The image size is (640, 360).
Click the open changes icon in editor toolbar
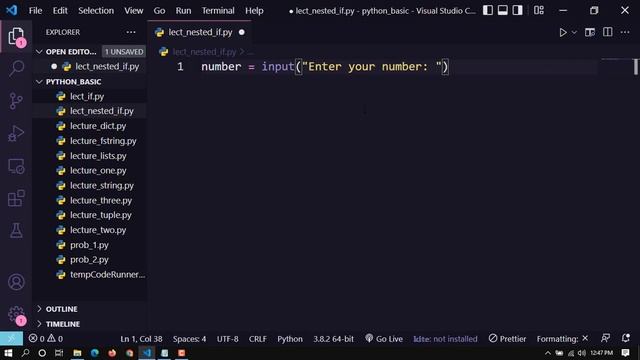click(x=589, y=32)
